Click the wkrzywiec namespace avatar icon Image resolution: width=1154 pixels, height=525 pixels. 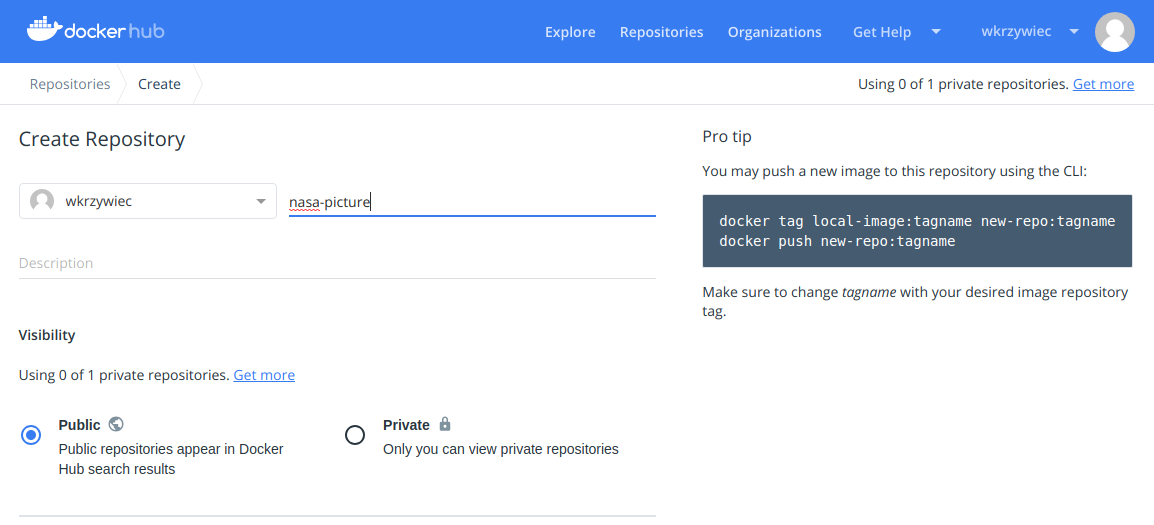[42, 201]
